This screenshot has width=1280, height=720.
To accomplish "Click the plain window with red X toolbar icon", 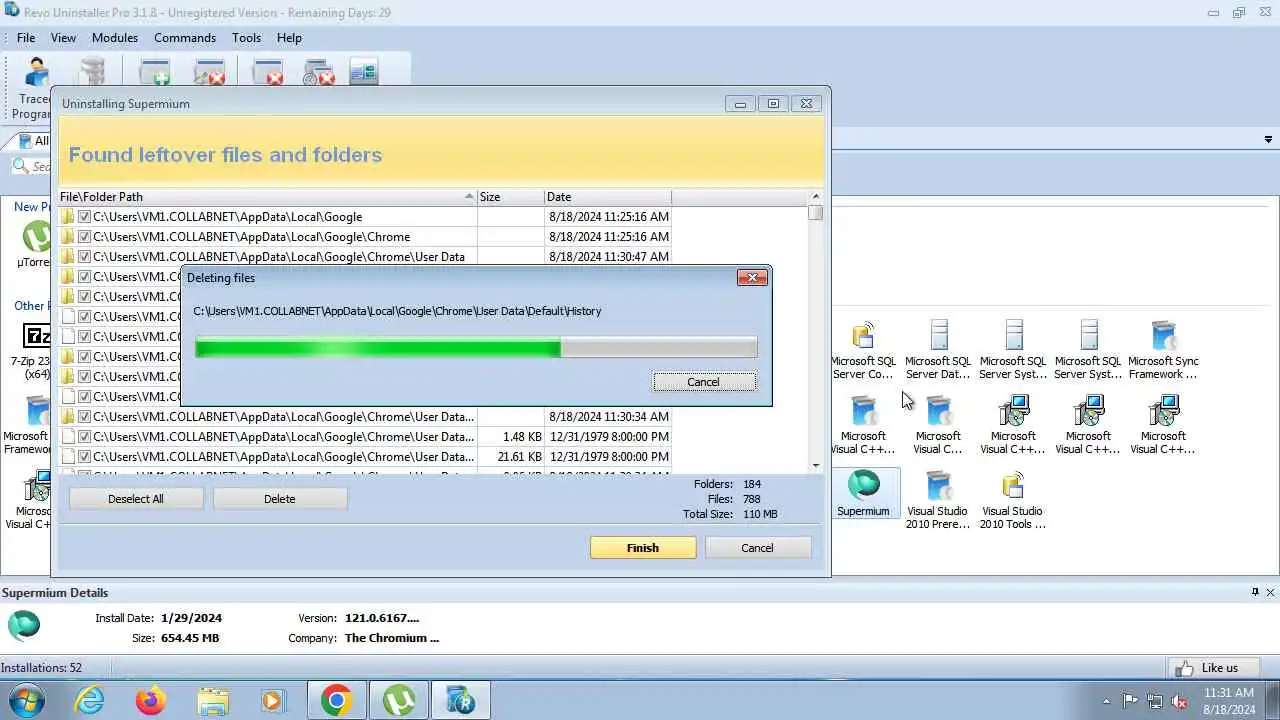I will click(x=267, y=72).
